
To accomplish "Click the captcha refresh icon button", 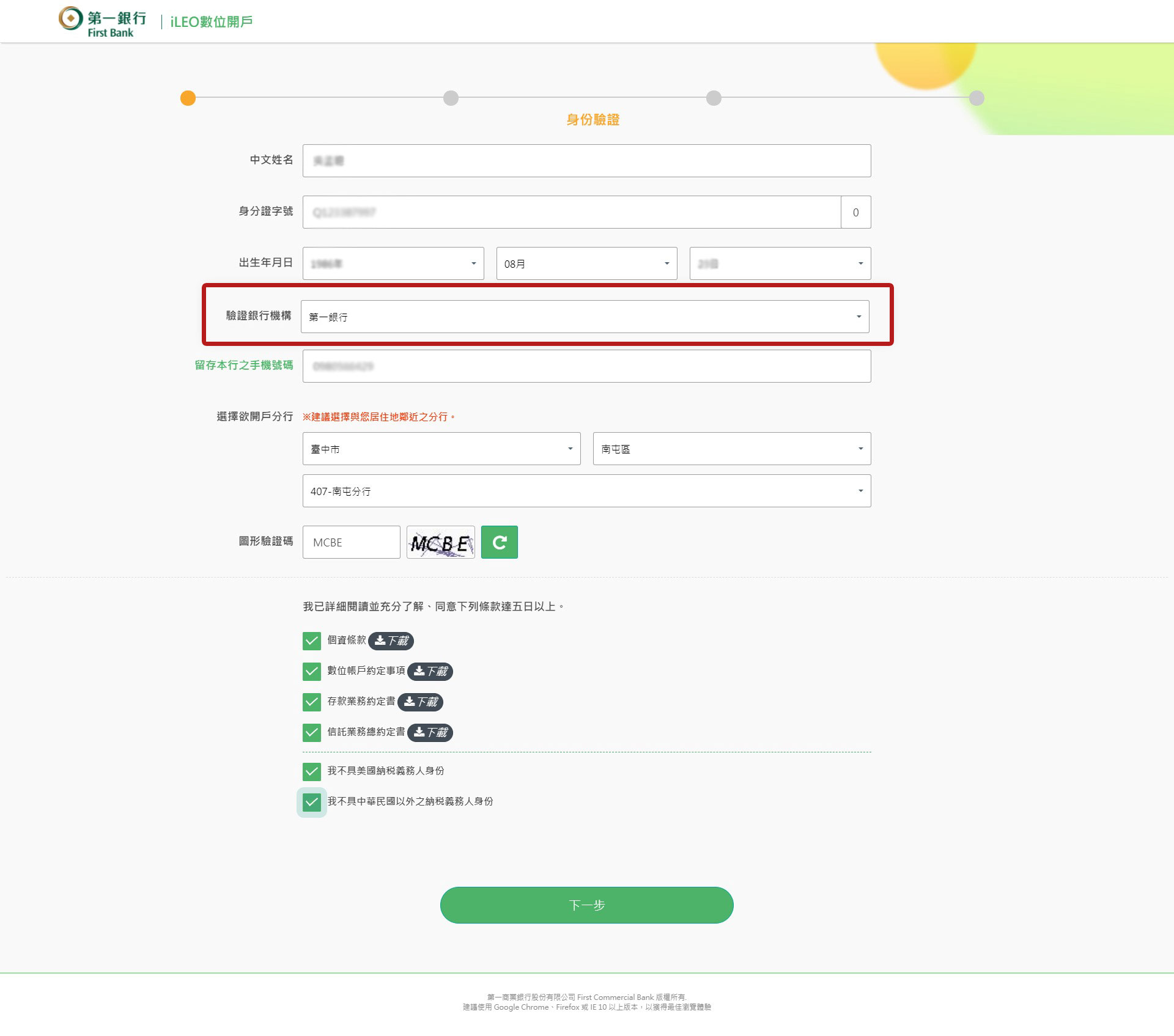I will click(x=499, y=542).
